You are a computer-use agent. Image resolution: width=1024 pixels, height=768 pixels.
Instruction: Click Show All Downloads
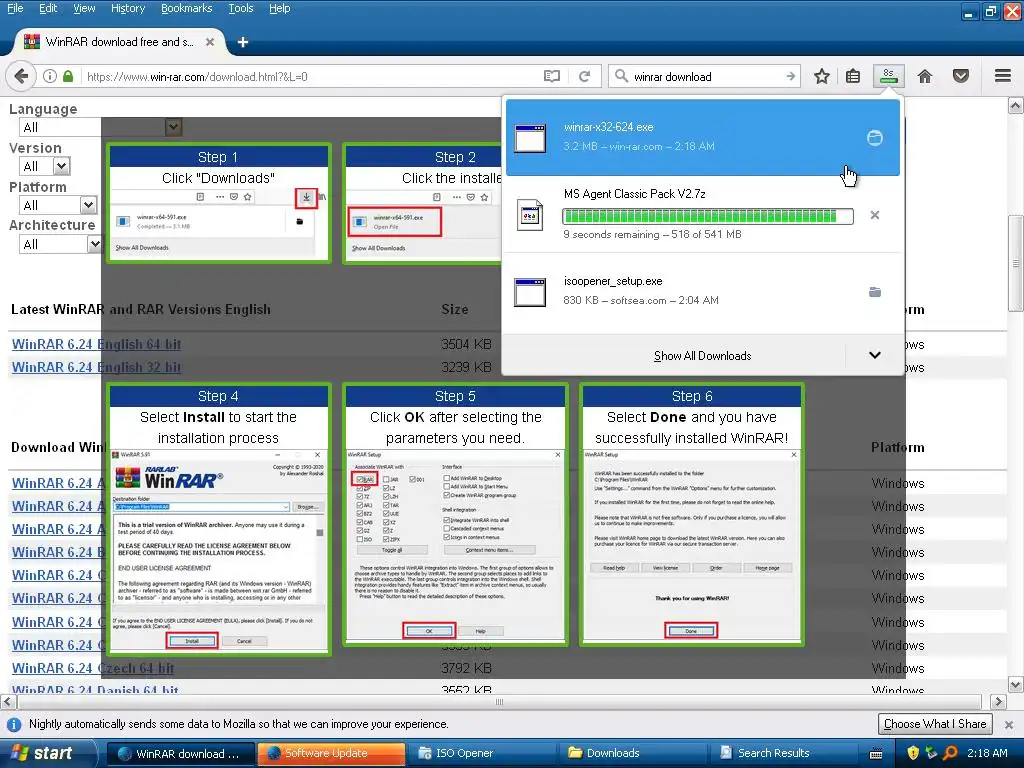(703, 356)
